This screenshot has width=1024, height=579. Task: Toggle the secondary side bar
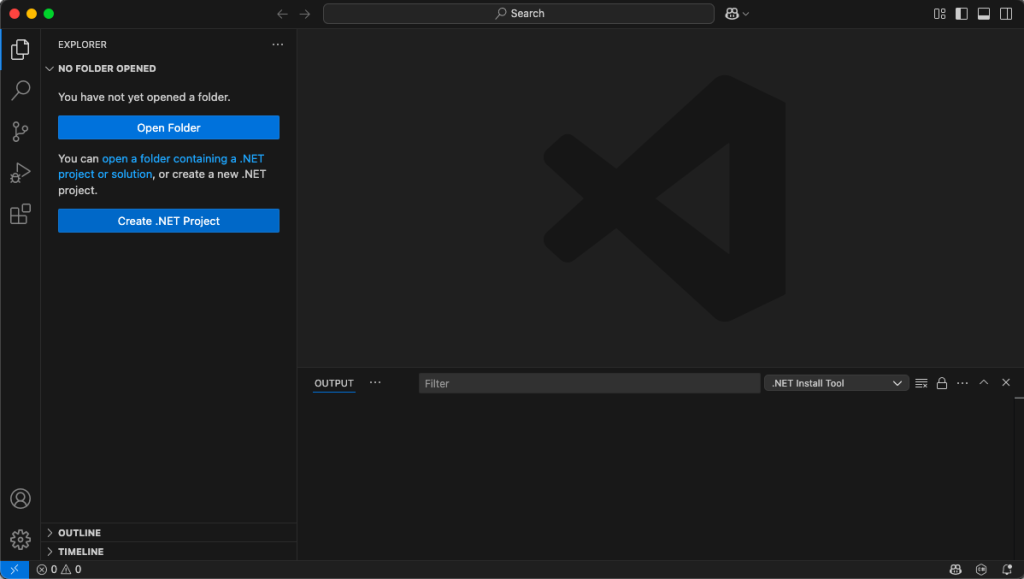1006,14
